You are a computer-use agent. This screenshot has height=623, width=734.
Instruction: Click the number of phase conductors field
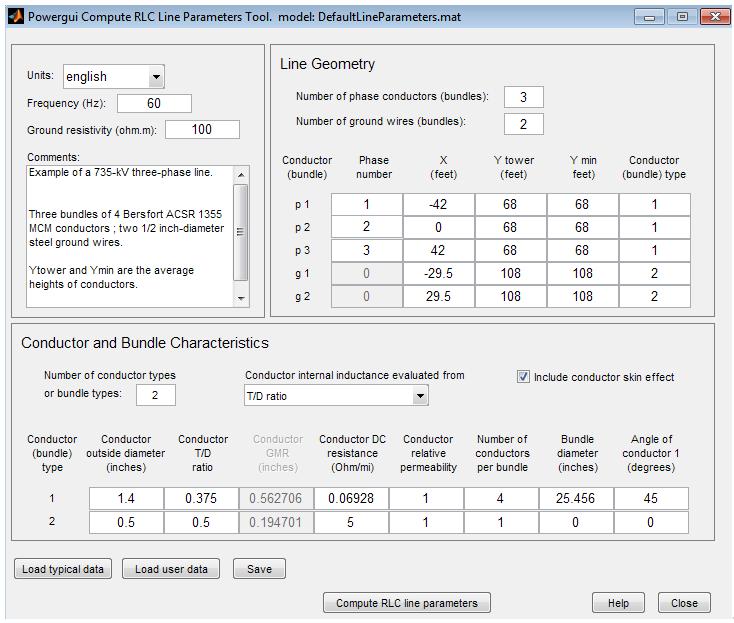524,97
